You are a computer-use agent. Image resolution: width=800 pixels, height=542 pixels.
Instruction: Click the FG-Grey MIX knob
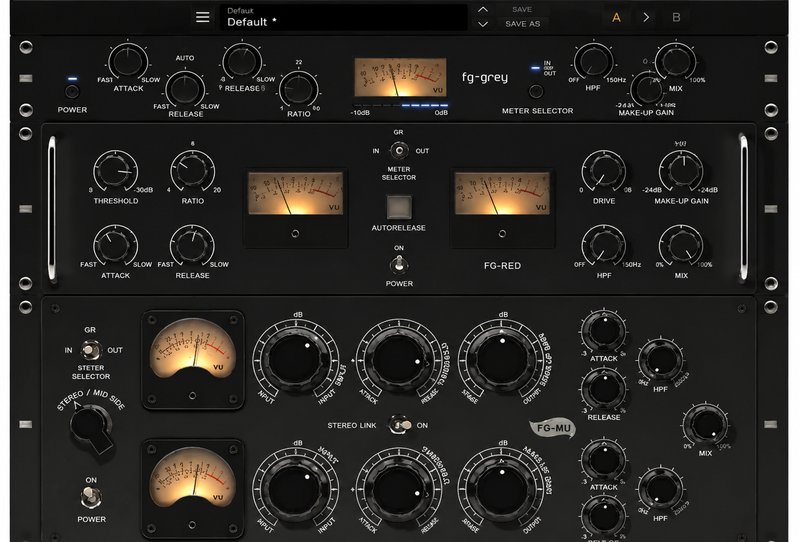point(675,61)
